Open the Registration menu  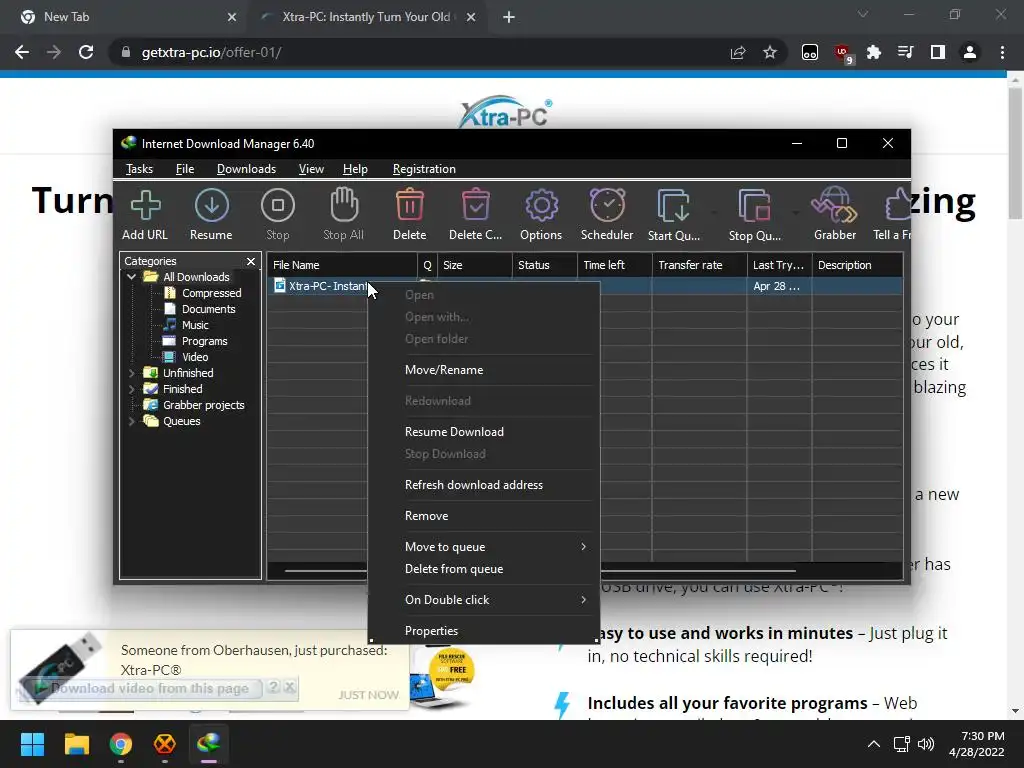(x=424, y=169)
